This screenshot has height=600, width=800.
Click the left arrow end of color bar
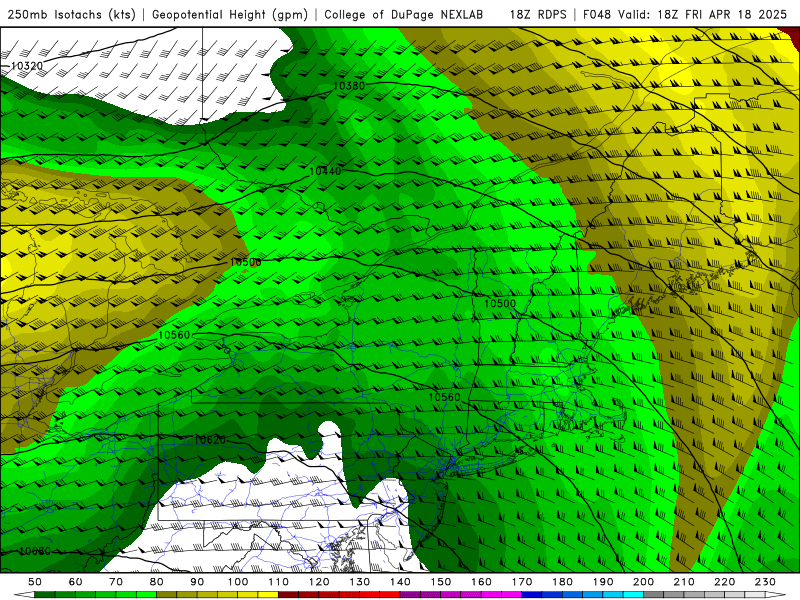pyautogui.click(x=23, y=595)
